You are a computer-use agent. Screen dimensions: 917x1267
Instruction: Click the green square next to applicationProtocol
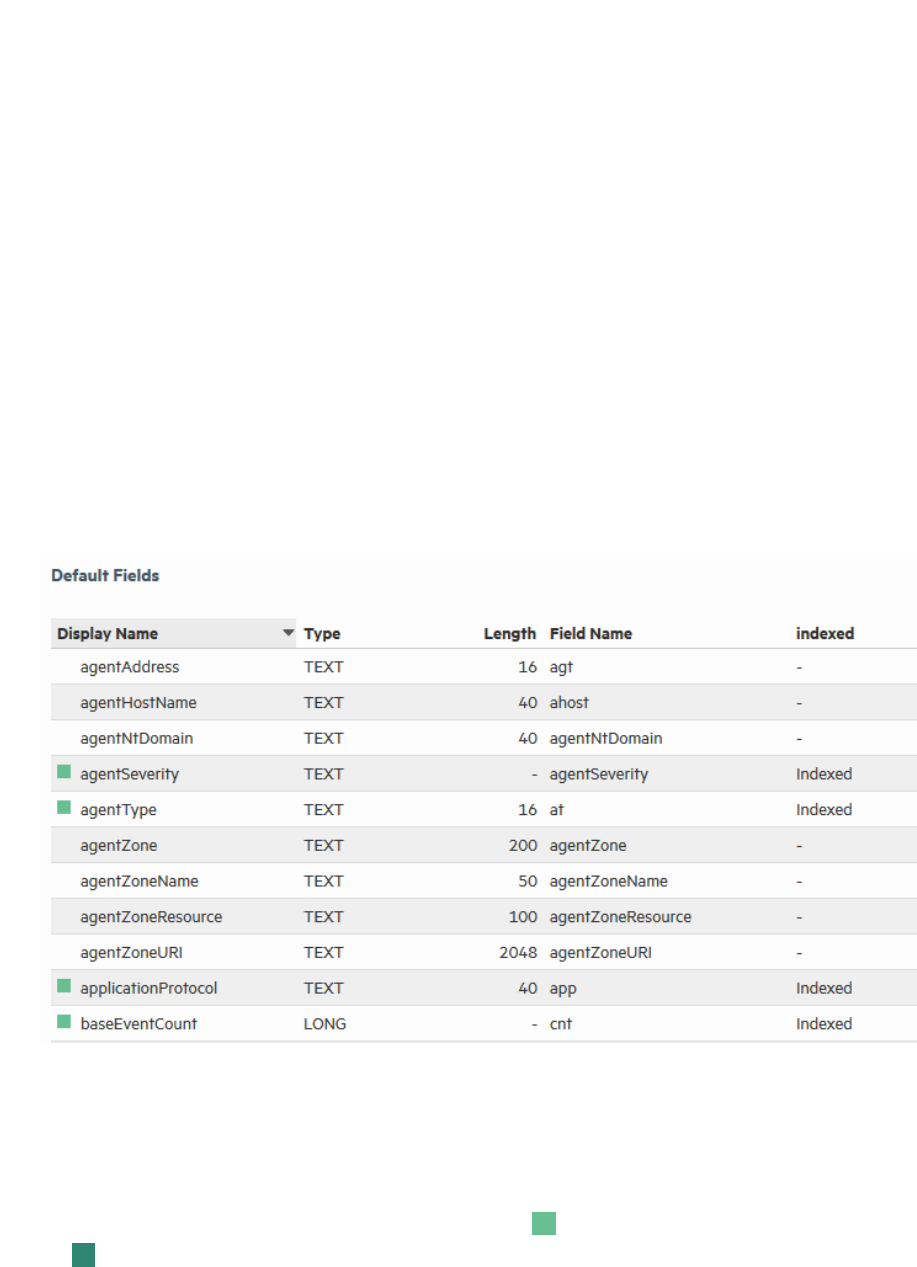[64, 986]
